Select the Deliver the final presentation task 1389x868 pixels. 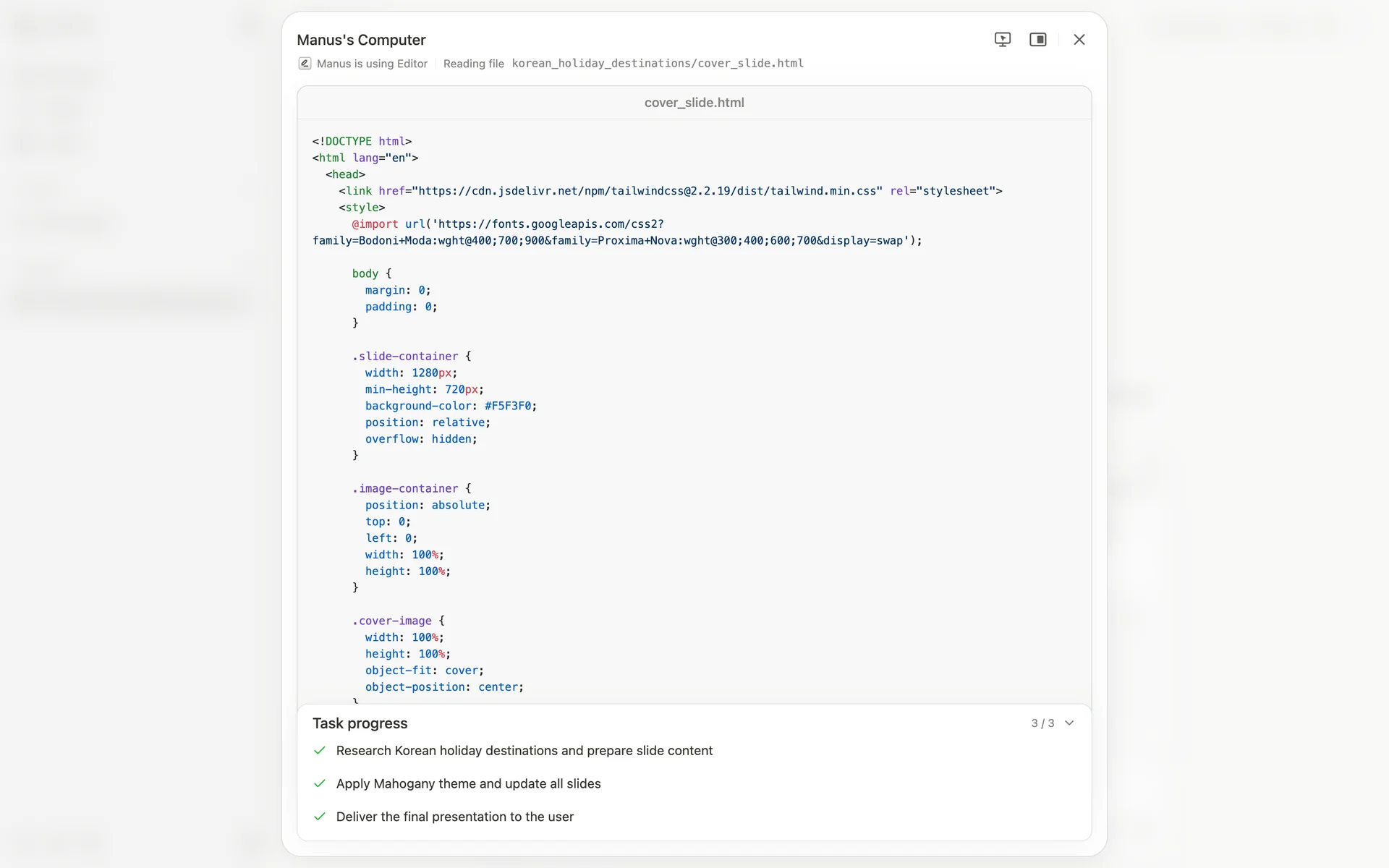[x=454, y=817]
